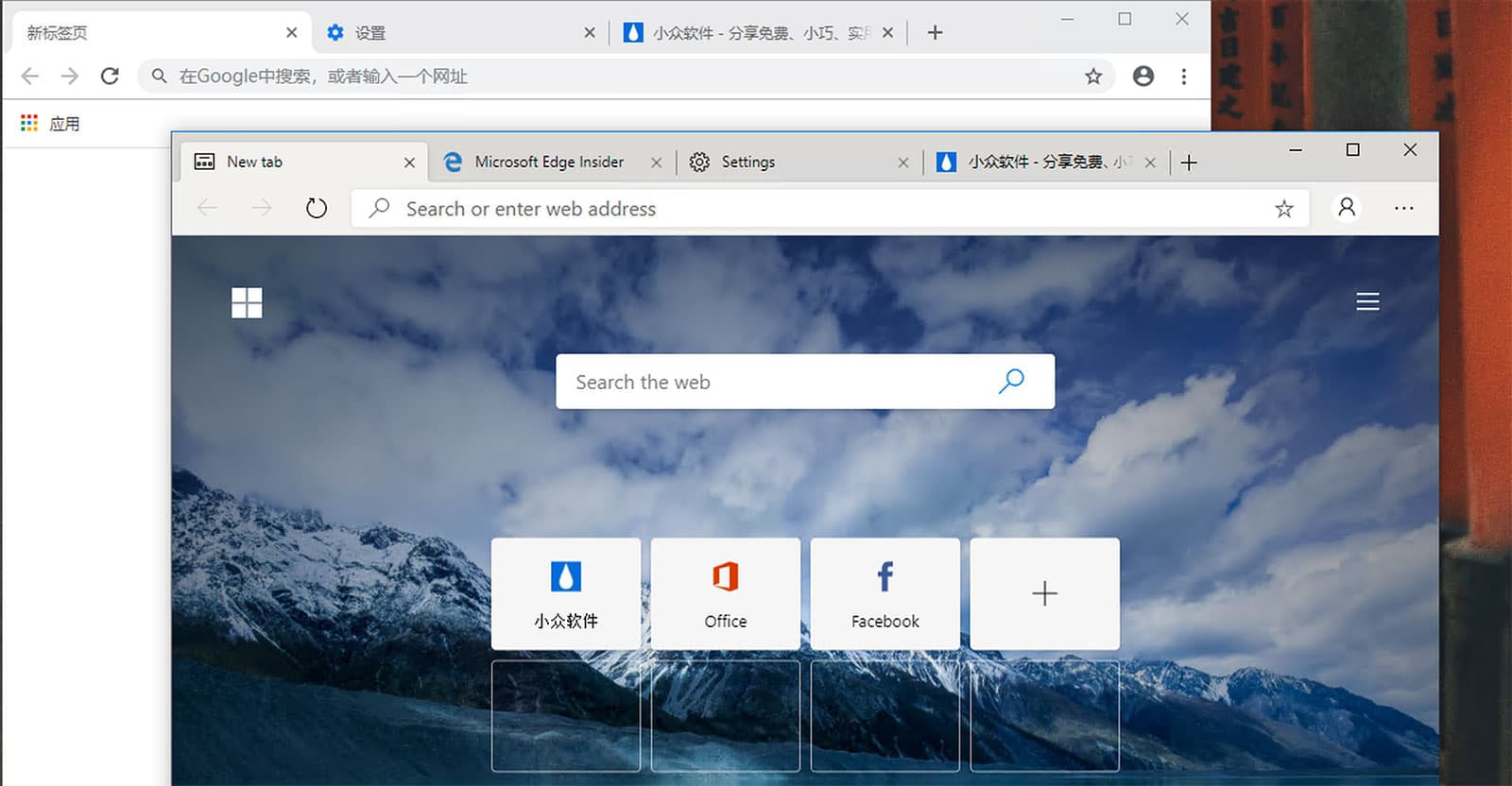This screenshot has height=786, width=1512.
Task: Click Chrome's forward arrow button
Action: click(69, 77)
